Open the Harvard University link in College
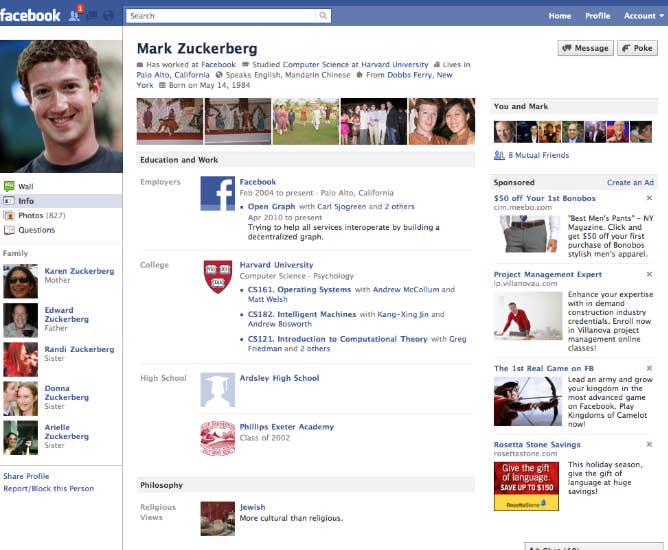Viewport: 668px width, 550px height. 276,265
